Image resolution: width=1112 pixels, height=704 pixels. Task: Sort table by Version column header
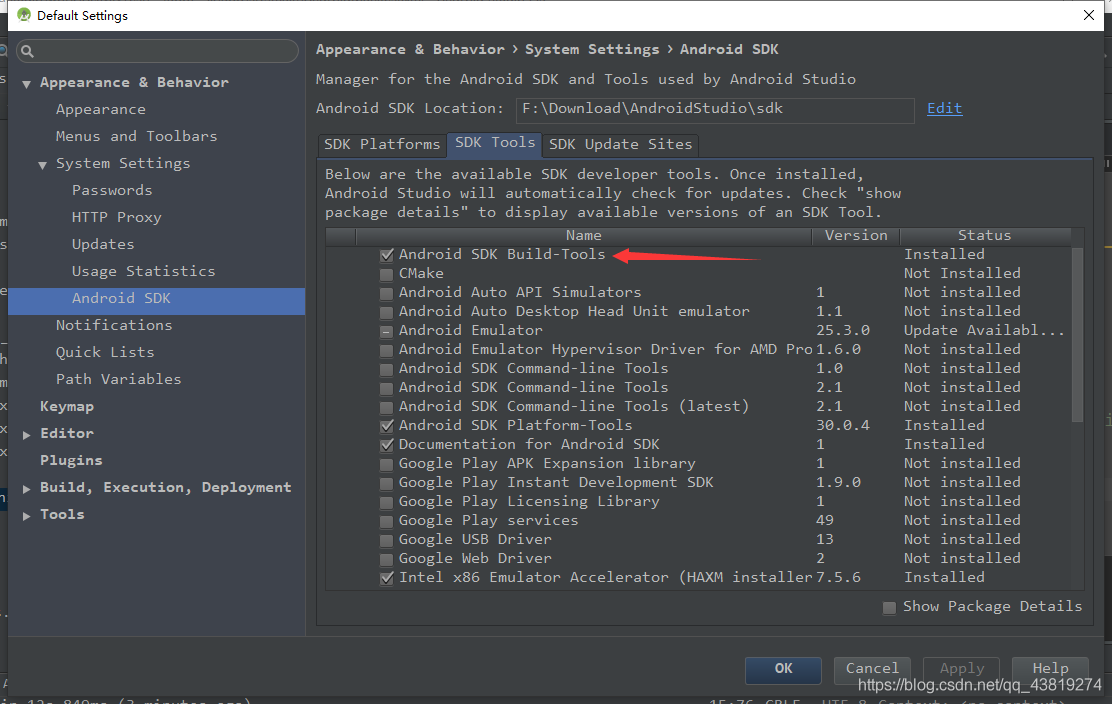tap(855, 235)
